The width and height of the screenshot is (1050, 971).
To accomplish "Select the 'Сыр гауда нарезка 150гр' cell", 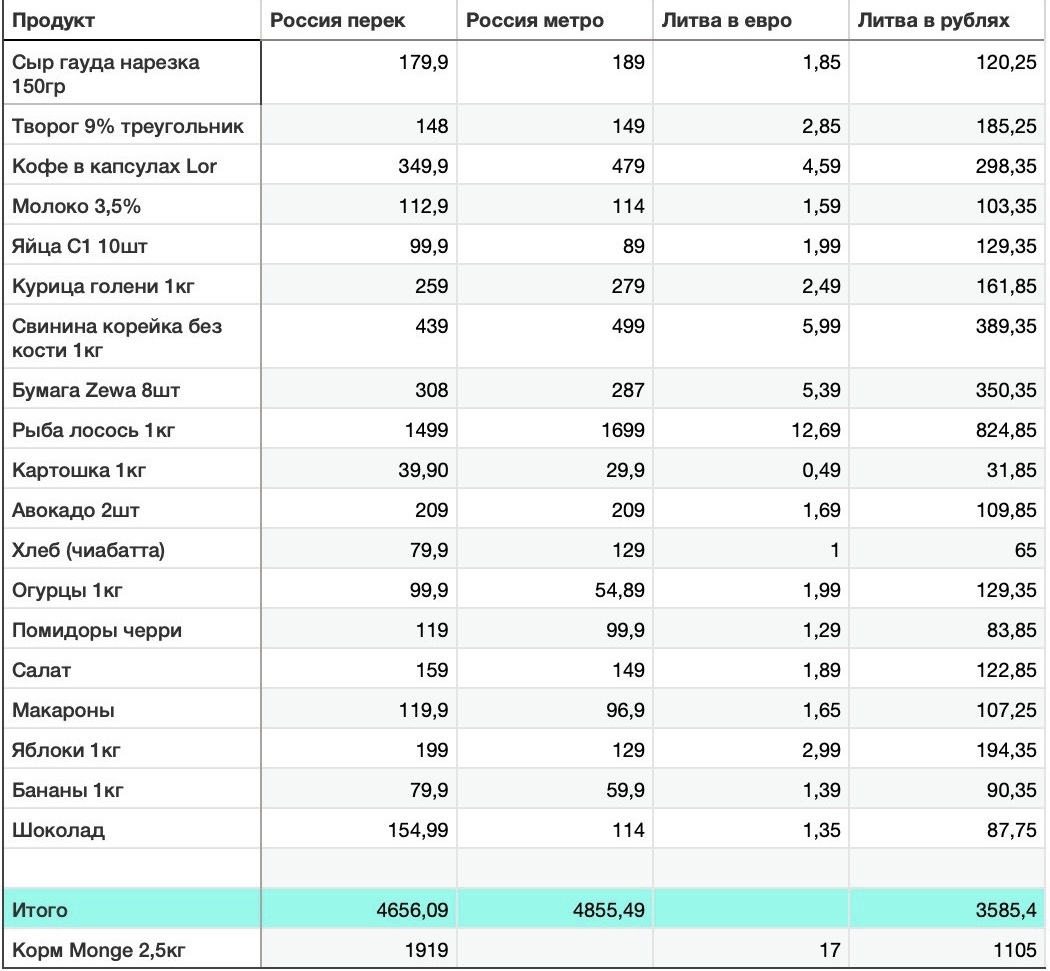I will point(130,74).
